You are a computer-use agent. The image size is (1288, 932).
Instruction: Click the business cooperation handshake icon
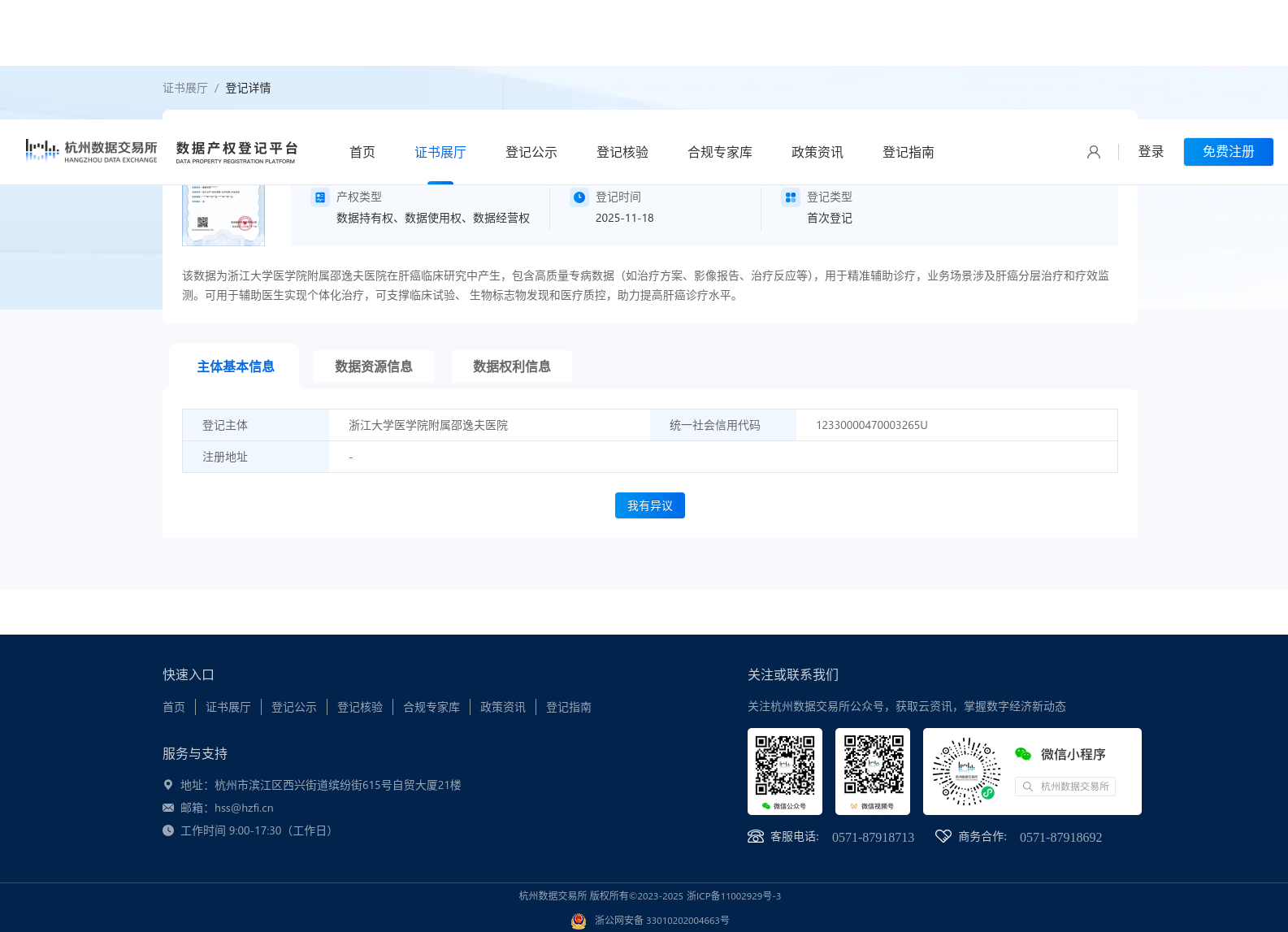point(943,836)
